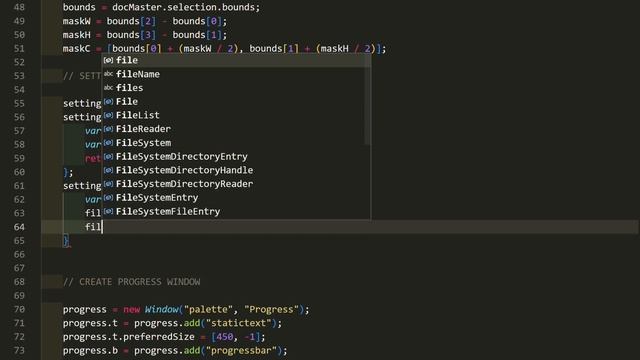This screenshot has width=640, height=360.
Task: Click the abc text icon beside 'files'
Action: coord(108,88)
